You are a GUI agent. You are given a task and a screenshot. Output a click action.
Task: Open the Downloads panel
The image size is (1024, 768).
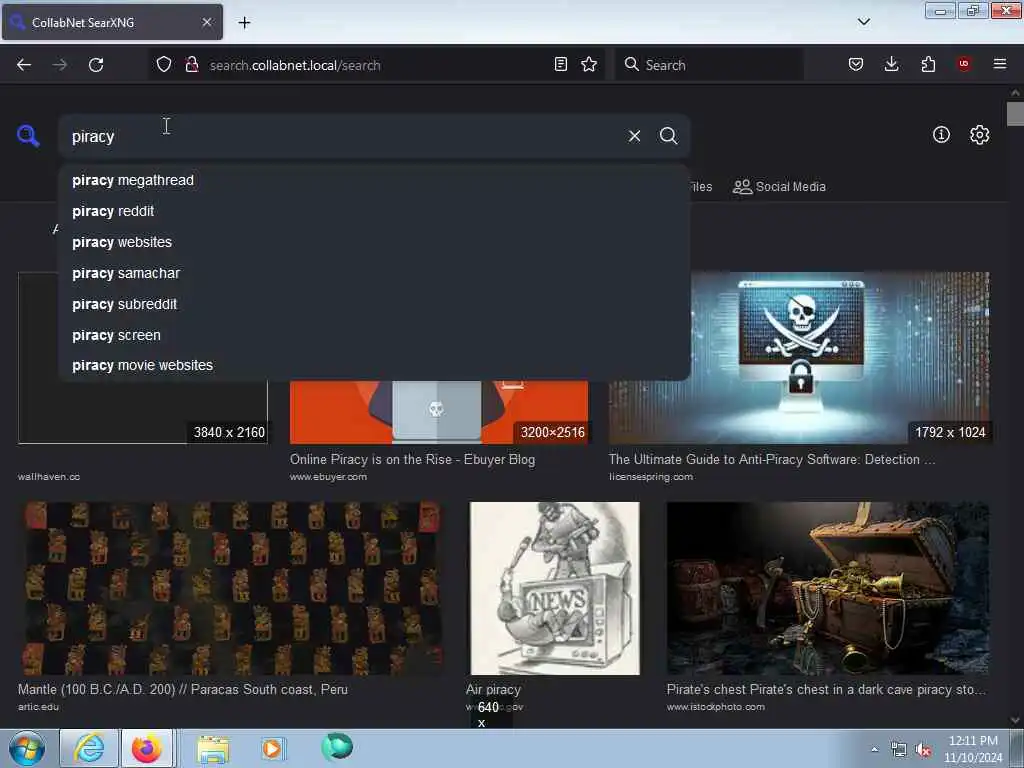(891, 65)
